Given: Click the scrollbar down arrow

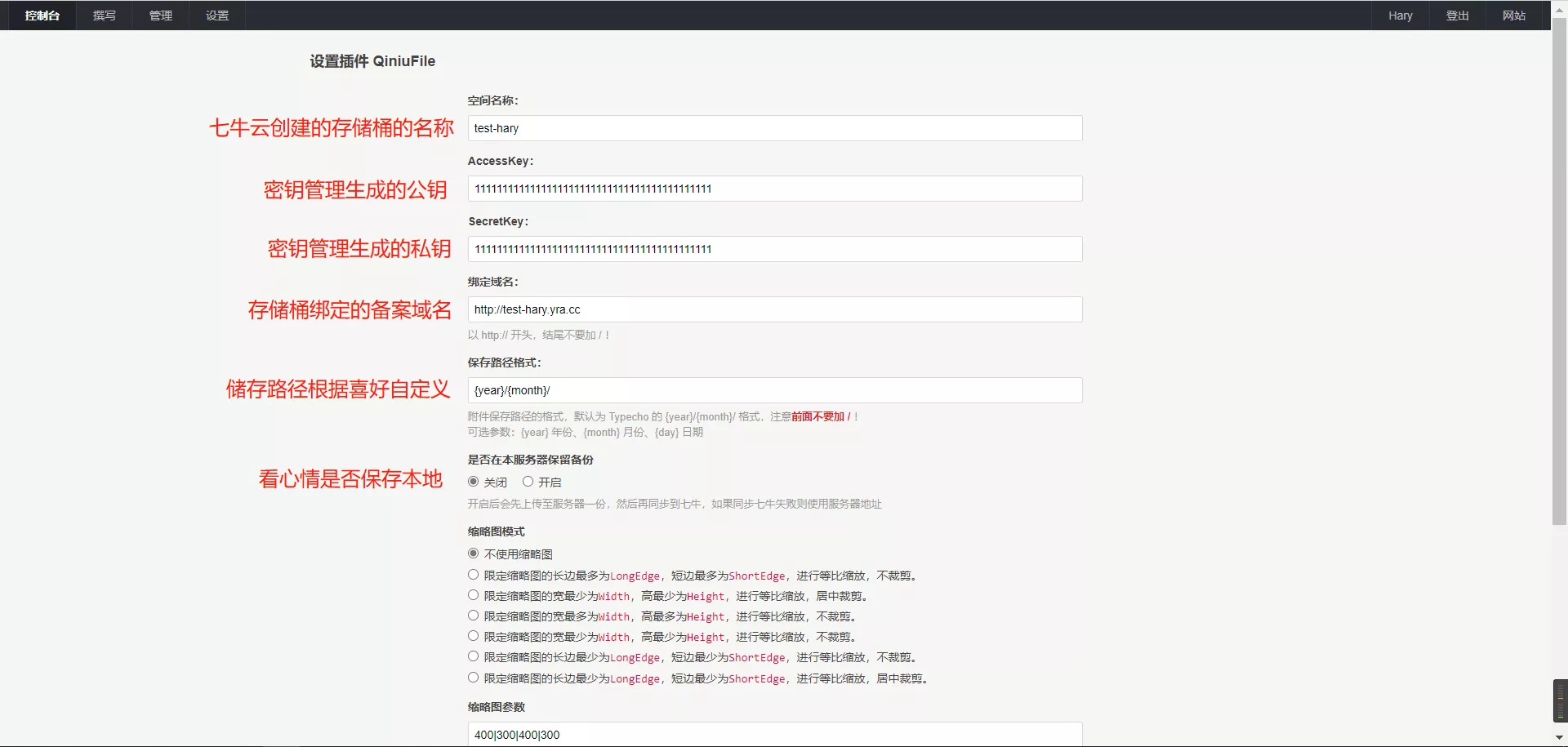Looking at the screenshot, I should pyautogui.click(x=1559, y=738).
